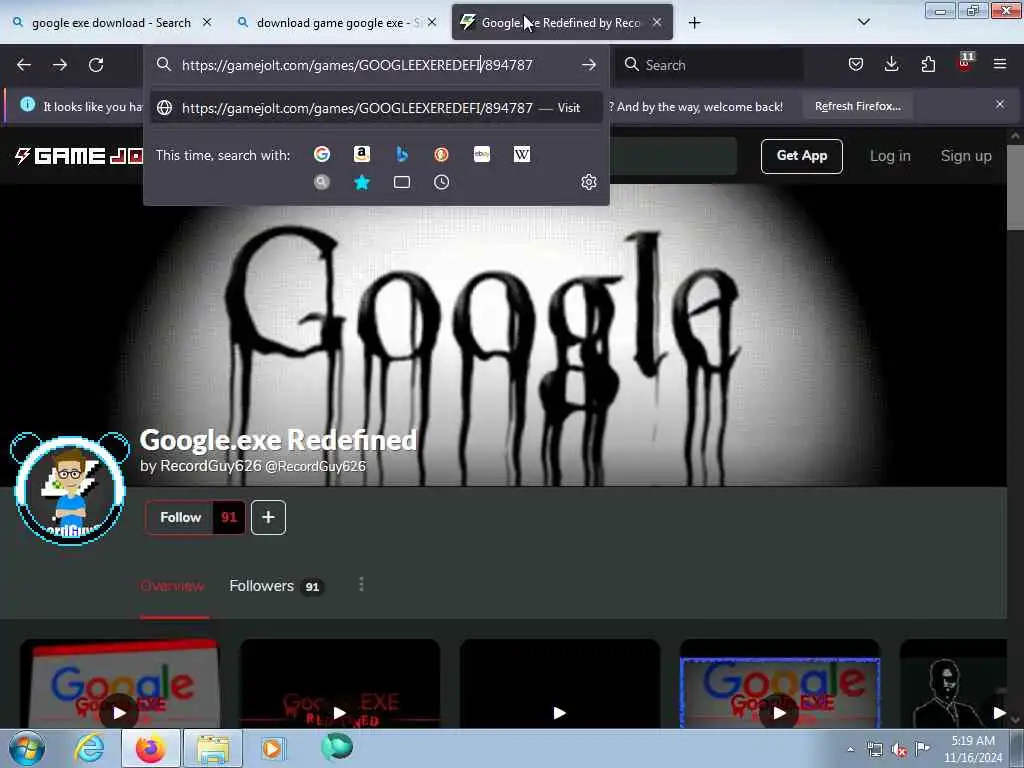Open the Windows Start menu
This screenshot has width=1024, height=768.
pyautogui.click(x=27, y=748)
